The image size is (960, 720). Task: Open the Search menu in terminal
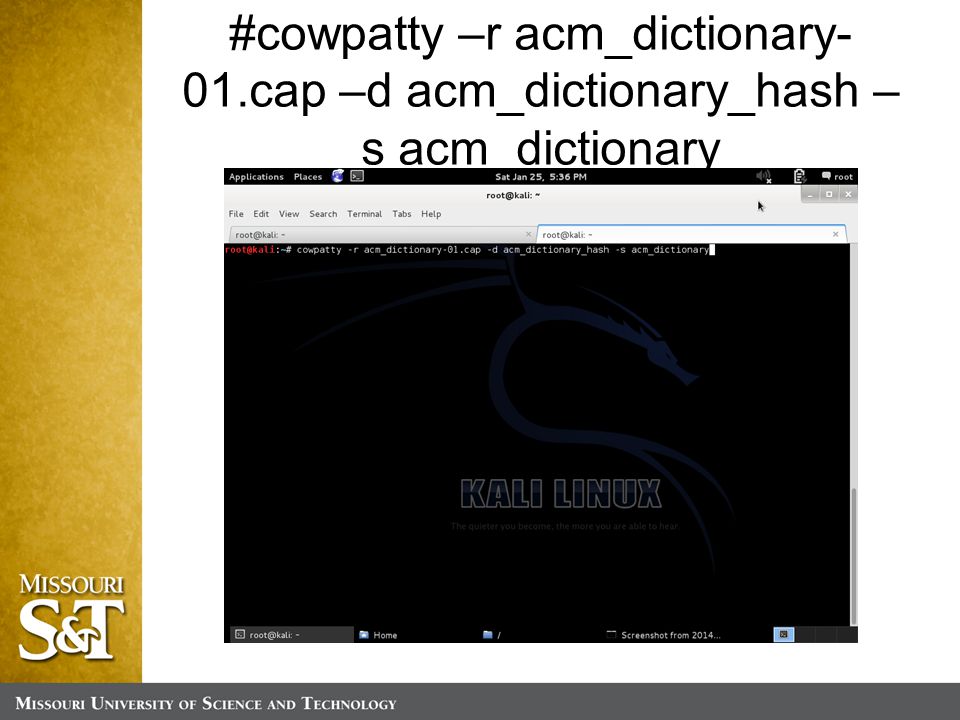click(x=323, y=214)
